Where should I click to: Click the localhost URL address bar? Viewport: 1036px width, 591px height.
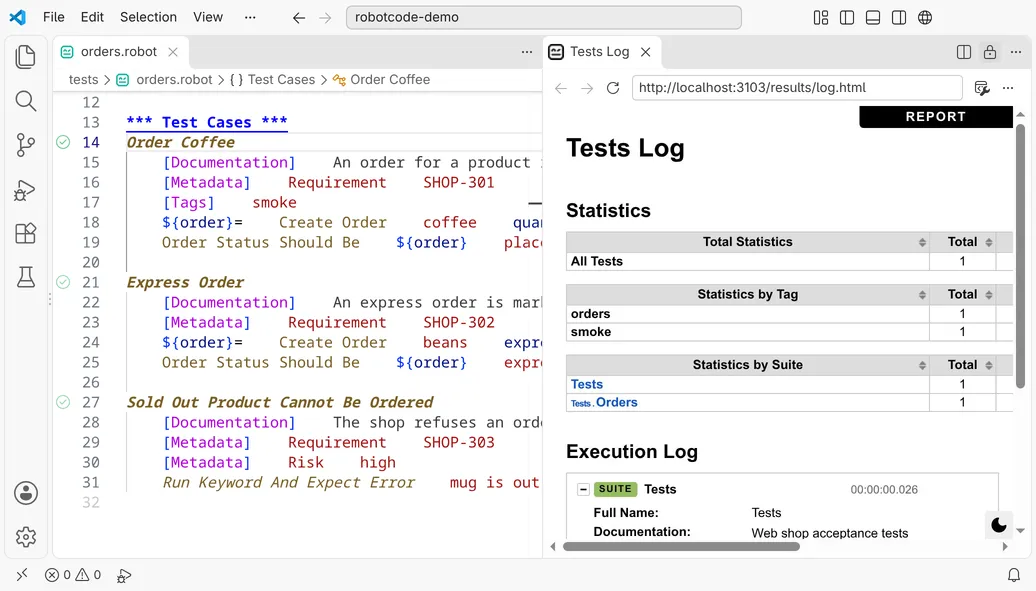pos(797,88)
